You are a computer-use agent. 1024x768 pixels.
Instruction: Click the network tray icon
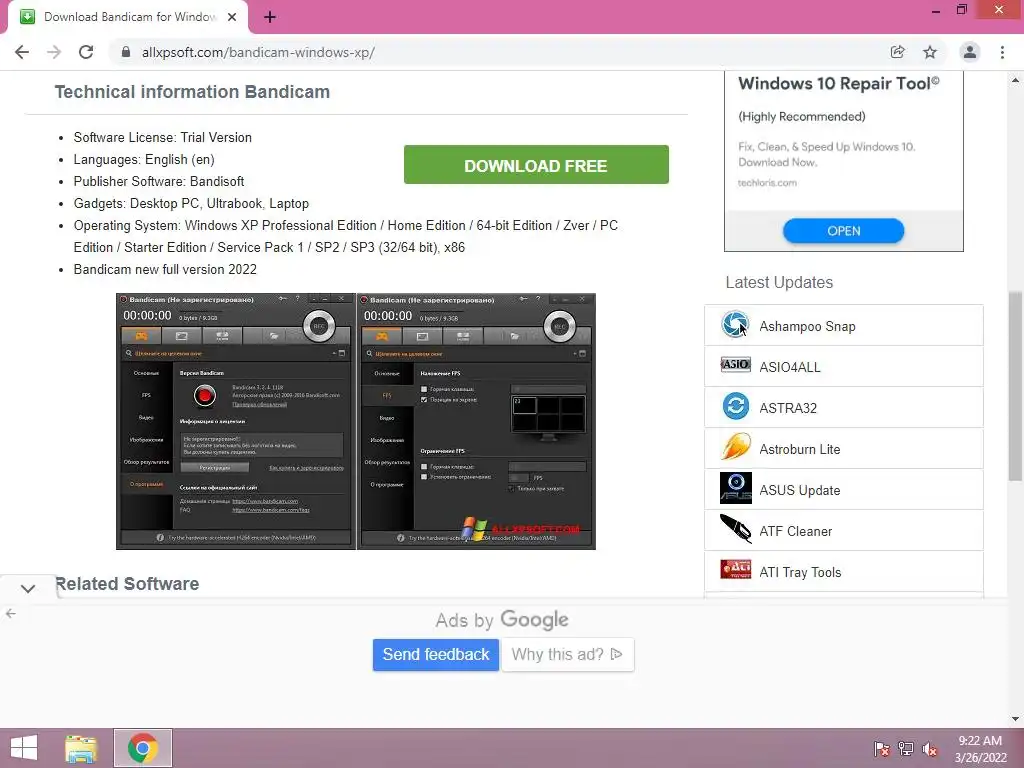pyautogui.click(x=906, y=748)
